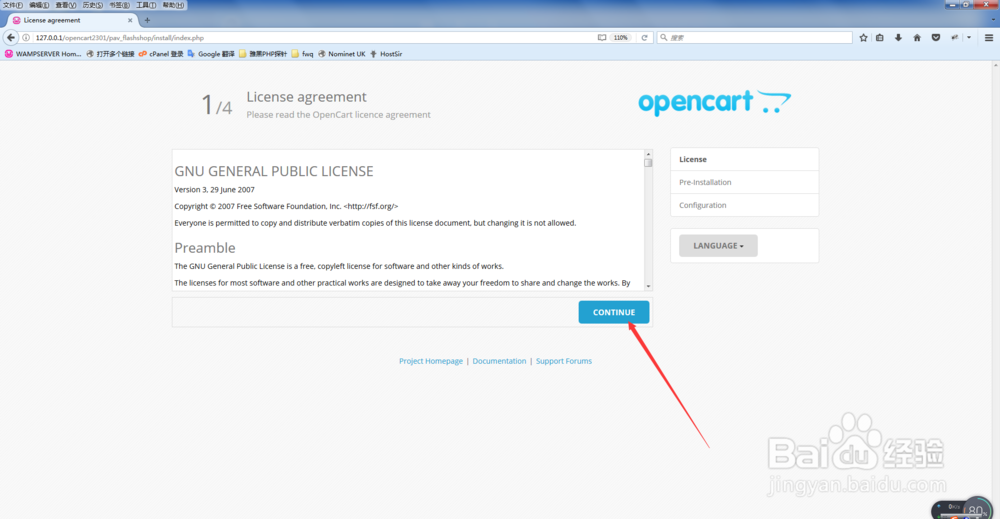Viewport: 1000px width, 519px height.
Task: Open the WAMPSERVER Homepage bookmark
Action: pos(43,54)
